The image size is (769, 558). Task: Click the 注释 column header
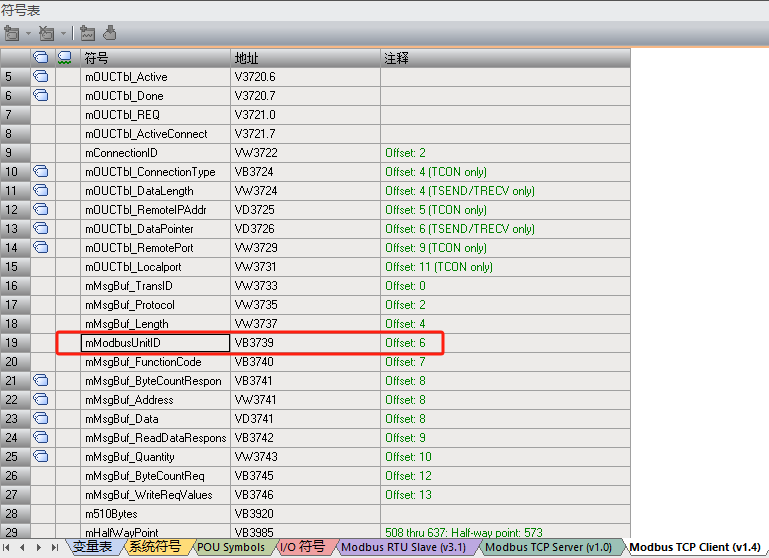[506, 58]
